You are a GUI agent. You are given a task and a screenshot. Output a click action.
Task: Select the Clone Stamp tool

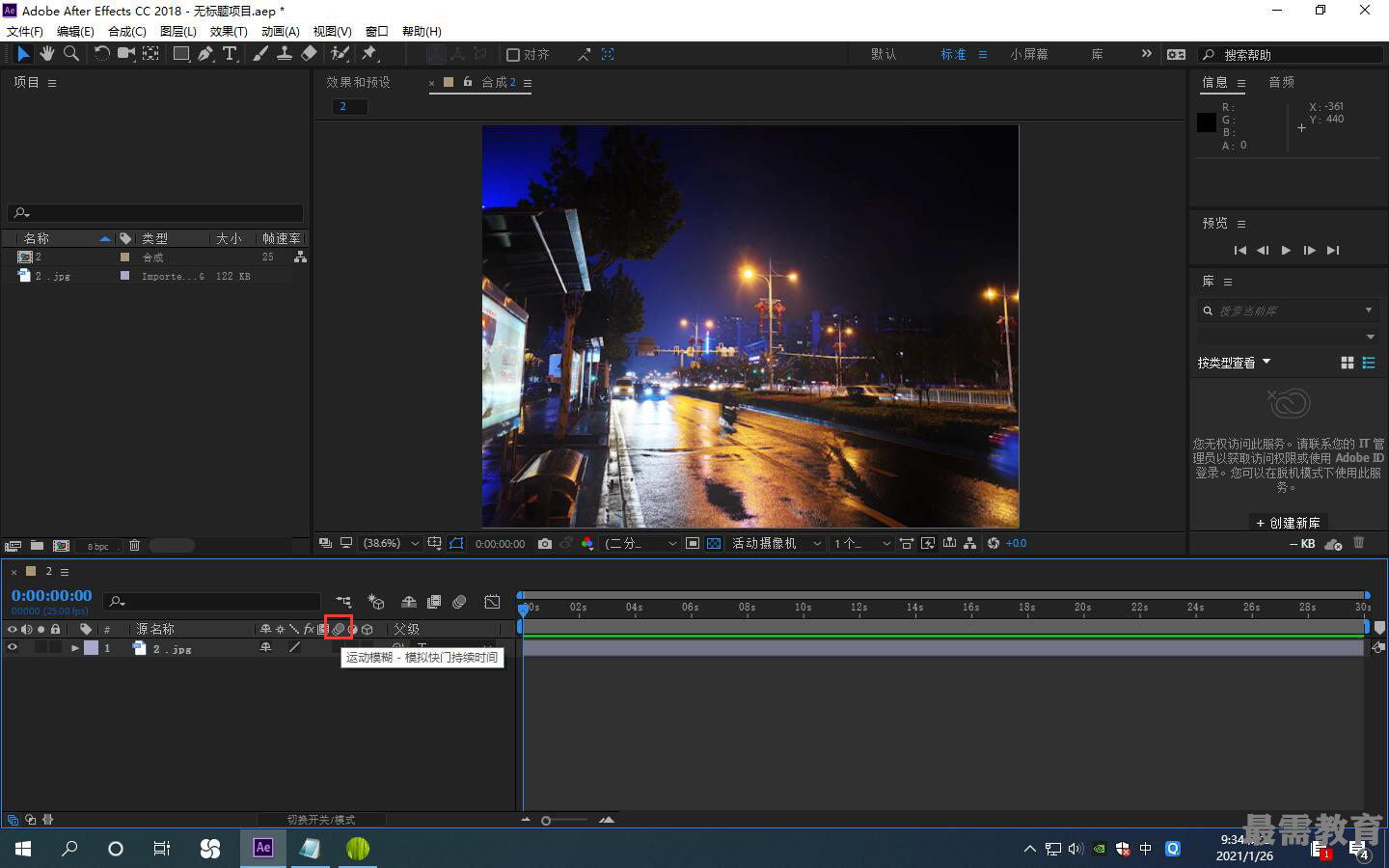pyautogui.click(x=285, y=54)
